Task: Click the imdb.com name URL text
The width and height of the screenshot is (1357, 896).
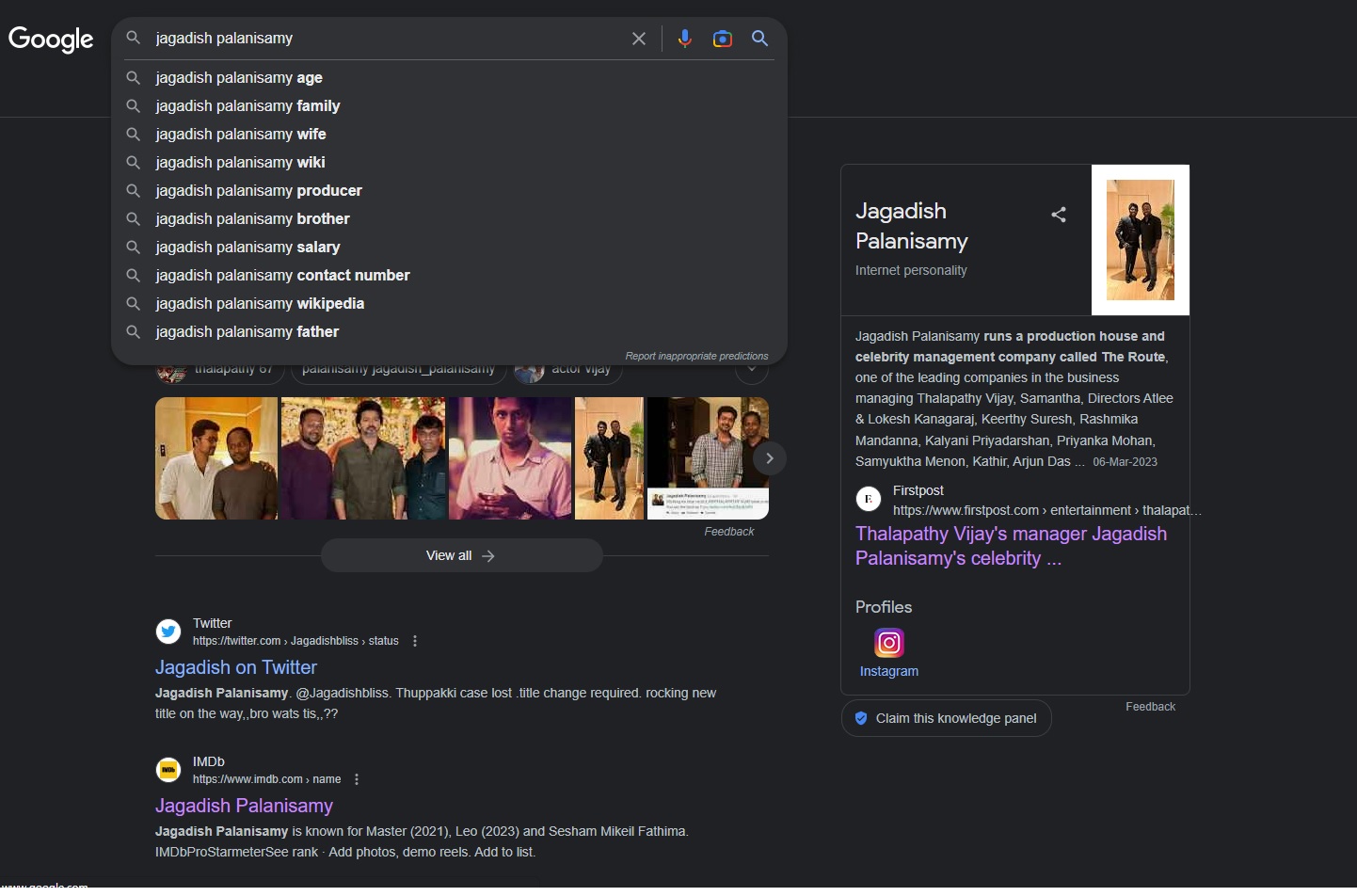Action: (266, 779)
